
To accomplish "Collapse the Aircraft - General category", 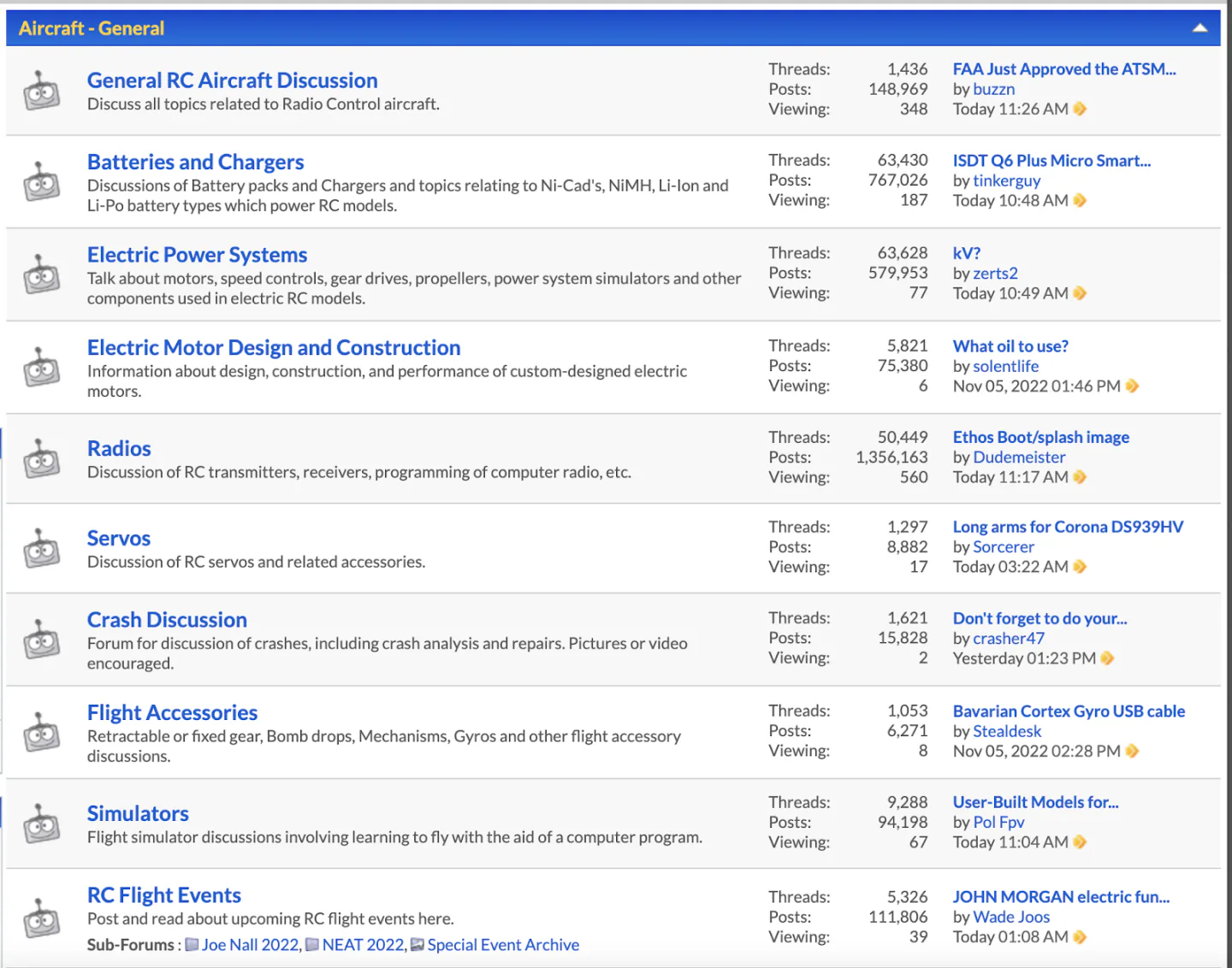I will [x=1200, y=28].
